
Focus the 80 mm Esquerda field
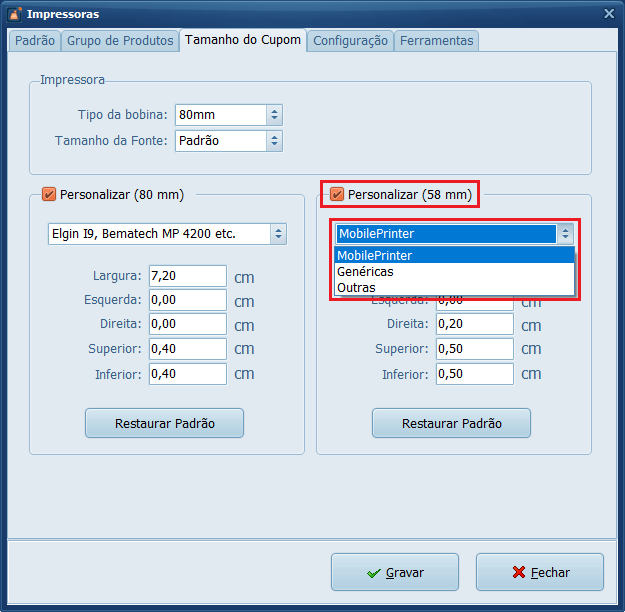pos(188,300)
